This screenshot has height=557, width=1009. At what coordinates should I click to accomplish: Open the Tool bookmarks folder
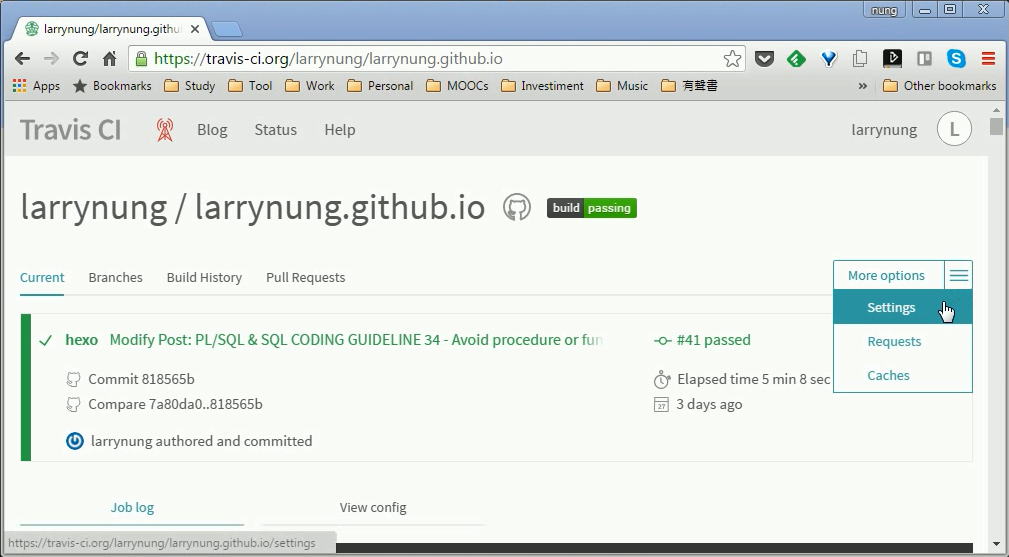(x=250, y=86)
